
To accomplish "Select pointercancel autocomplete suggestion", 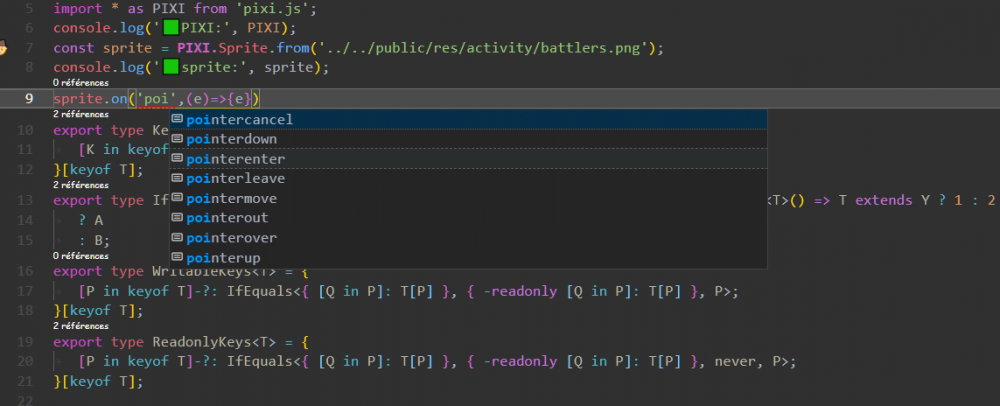I will [468, 119].
